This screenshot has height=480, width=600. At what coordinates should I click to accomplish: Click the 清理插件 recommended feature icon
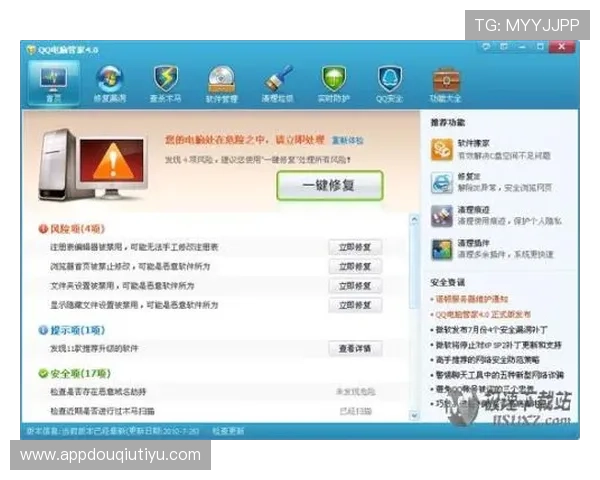coord(442,249)
